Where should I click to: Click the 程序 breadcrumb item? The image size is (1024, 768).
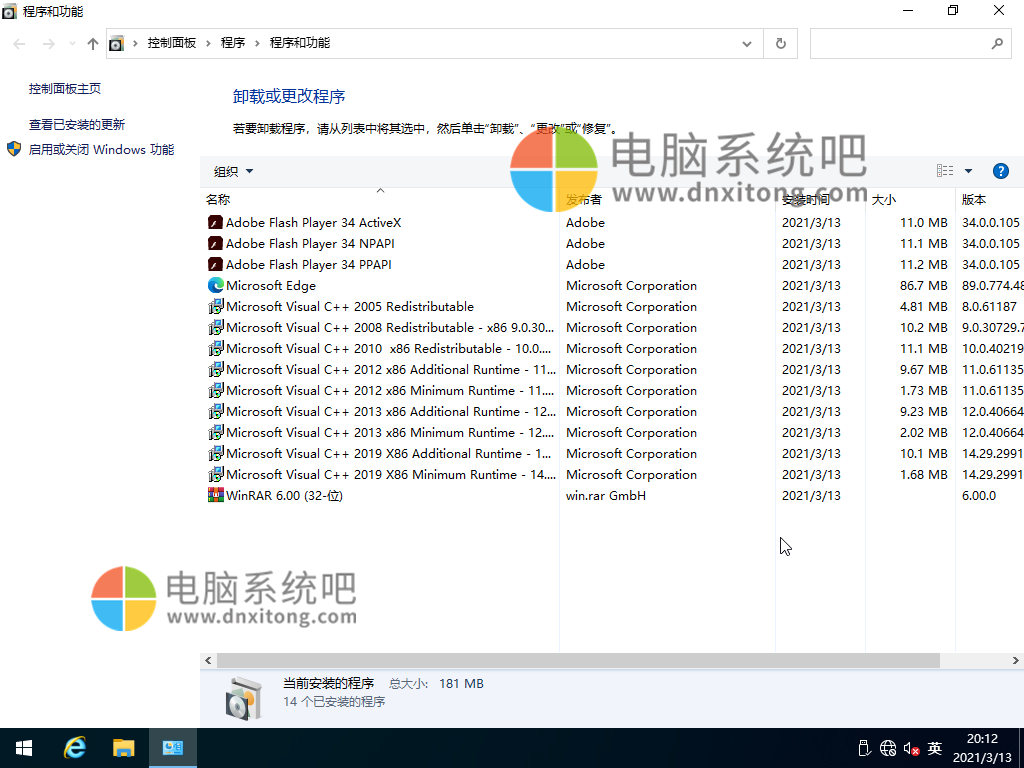(x=233, y=43)
